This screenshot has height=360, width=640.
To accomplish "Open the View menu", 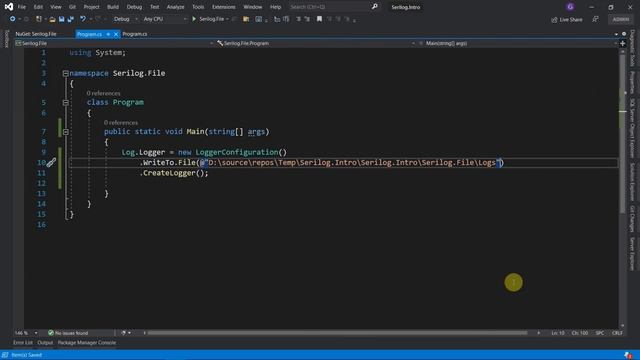I will [x=56, y=7].
